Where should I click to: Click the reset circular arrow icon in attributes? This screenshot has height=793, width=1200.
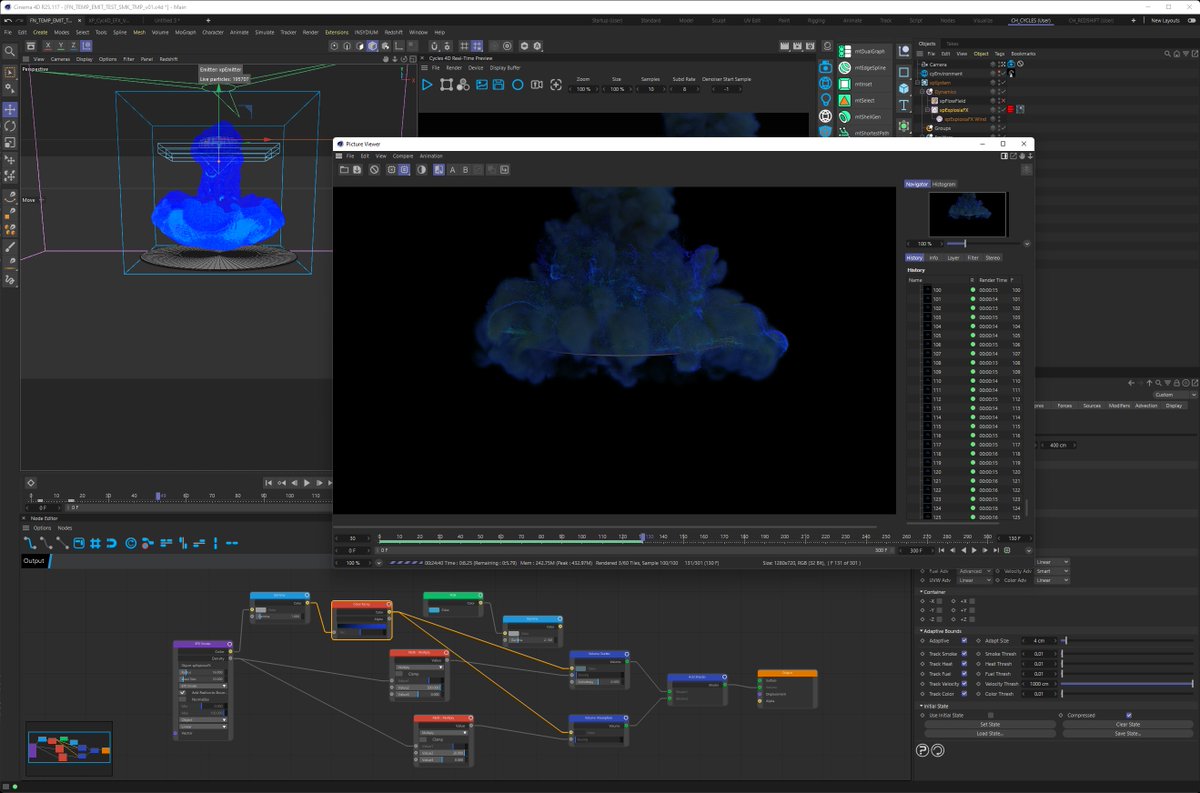coord(937,749)
